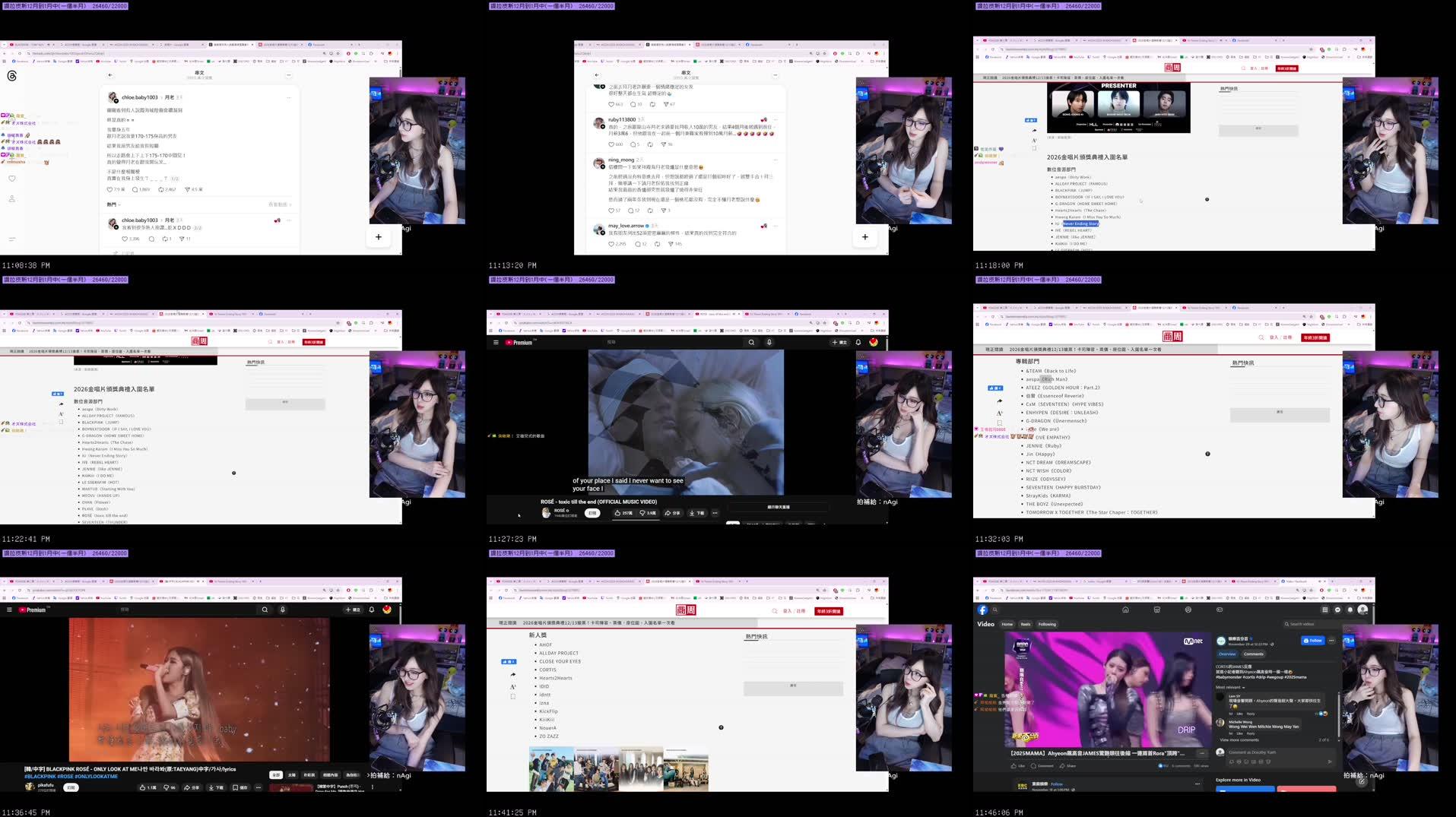Like the ROSÉ music video with thumbs up
Viewport: 1456px width, 817px height.
(x=618, y=513)
